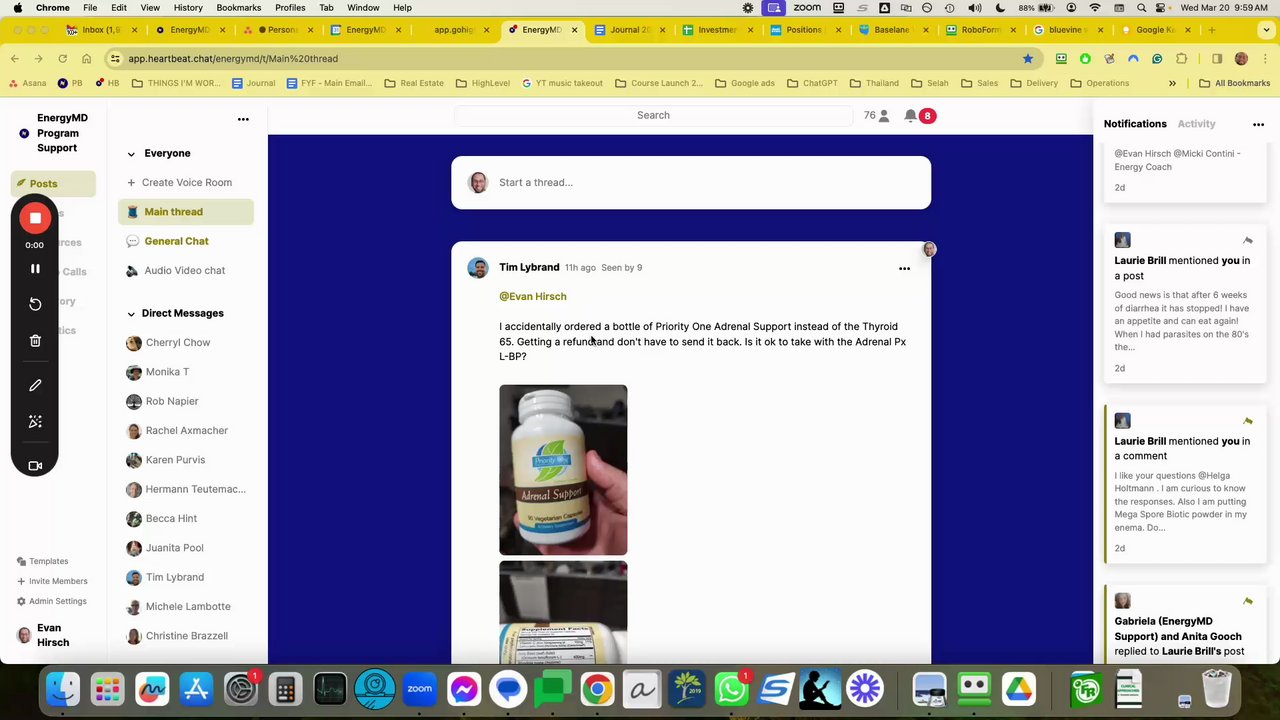1280x720 pixels.
Task: Open zoom from the Dock
Action: coord(420,689)
